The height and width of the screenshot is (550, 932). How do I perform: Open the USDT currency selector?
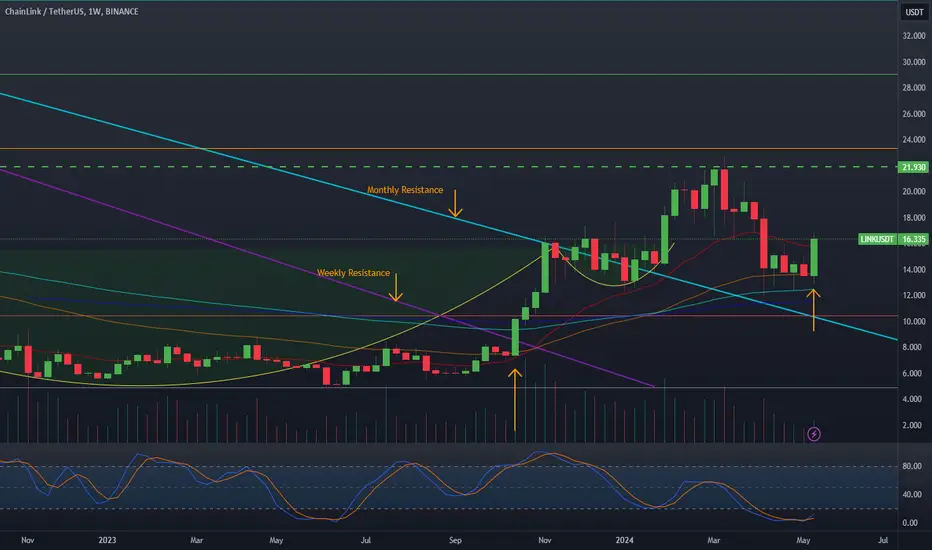coord(914,12)
